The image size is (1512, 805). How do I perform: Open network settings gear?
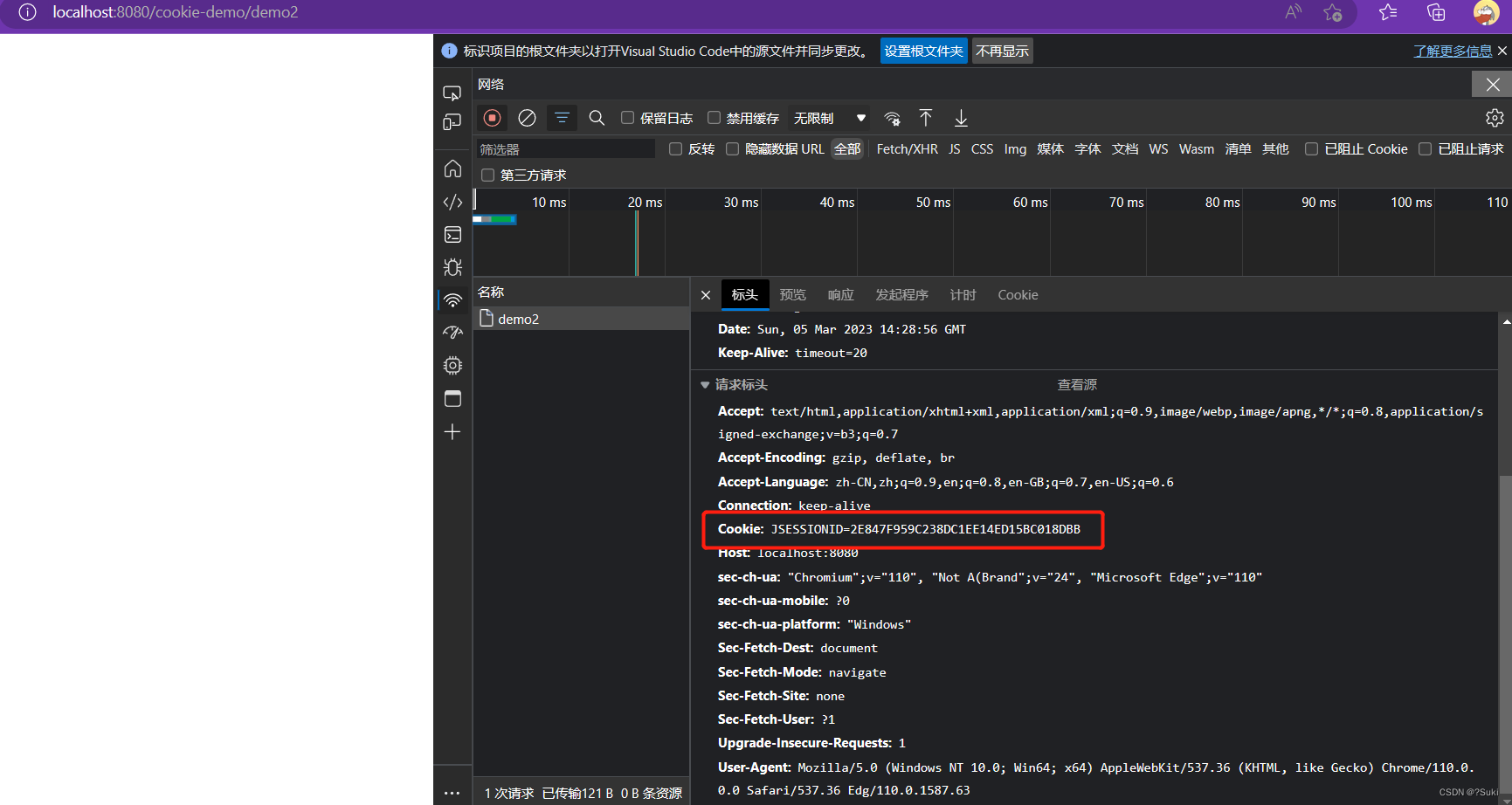(1495, 118)
